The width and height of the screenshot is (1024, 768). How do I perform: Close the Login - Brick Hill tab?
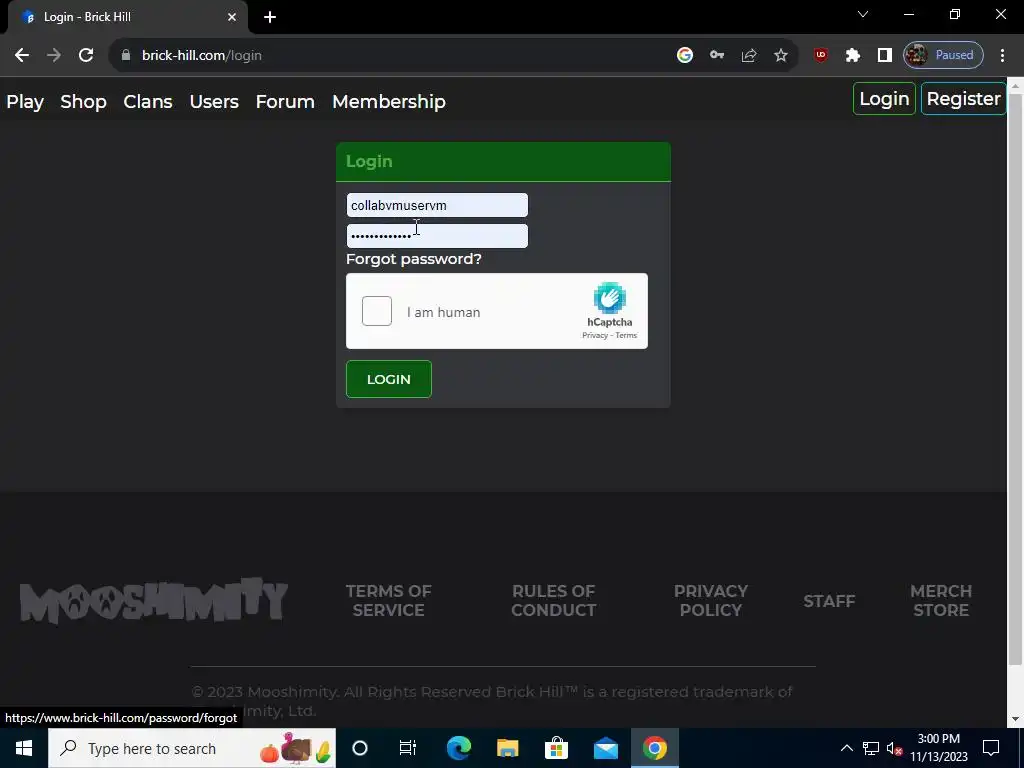(232, 17)
